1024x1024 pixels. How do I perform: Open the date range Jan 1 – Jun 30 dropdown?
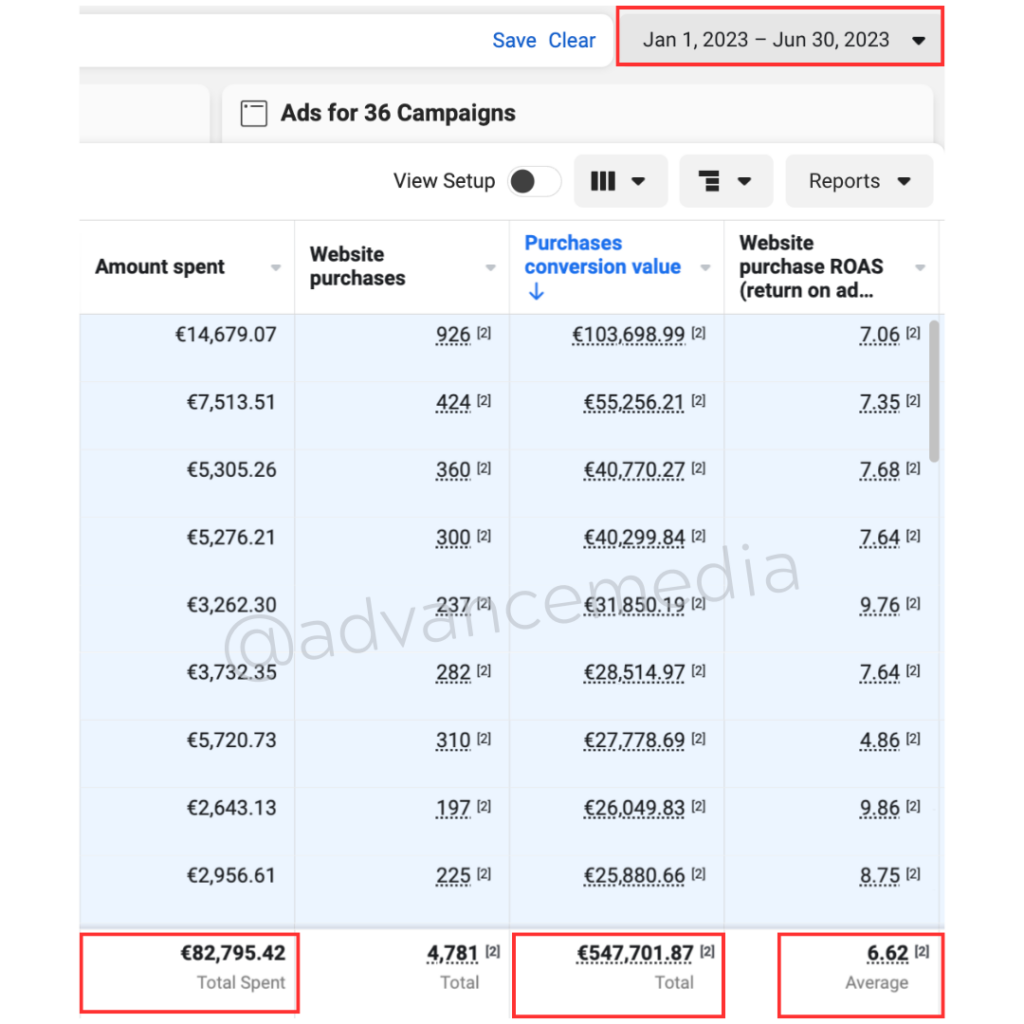coord(780,40)
